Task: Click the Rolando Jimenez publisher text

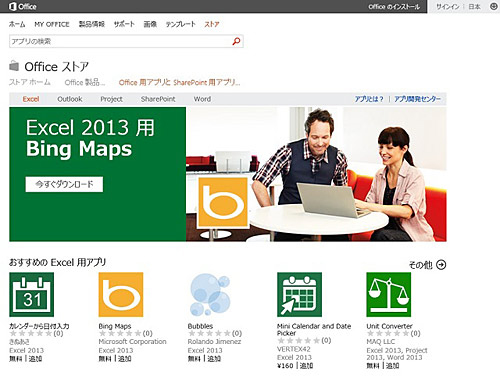Action: [x=214, y=342]
